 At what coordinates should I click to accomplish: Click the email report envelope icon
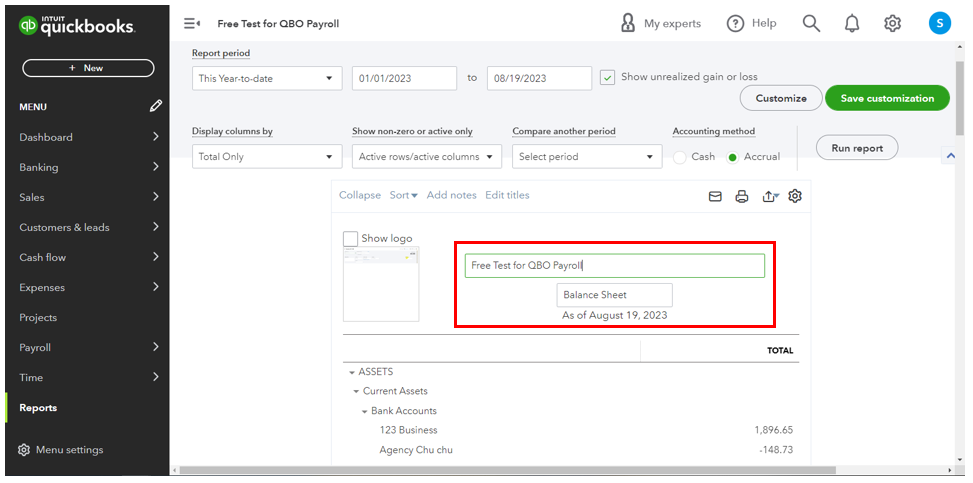coord(715,196)
